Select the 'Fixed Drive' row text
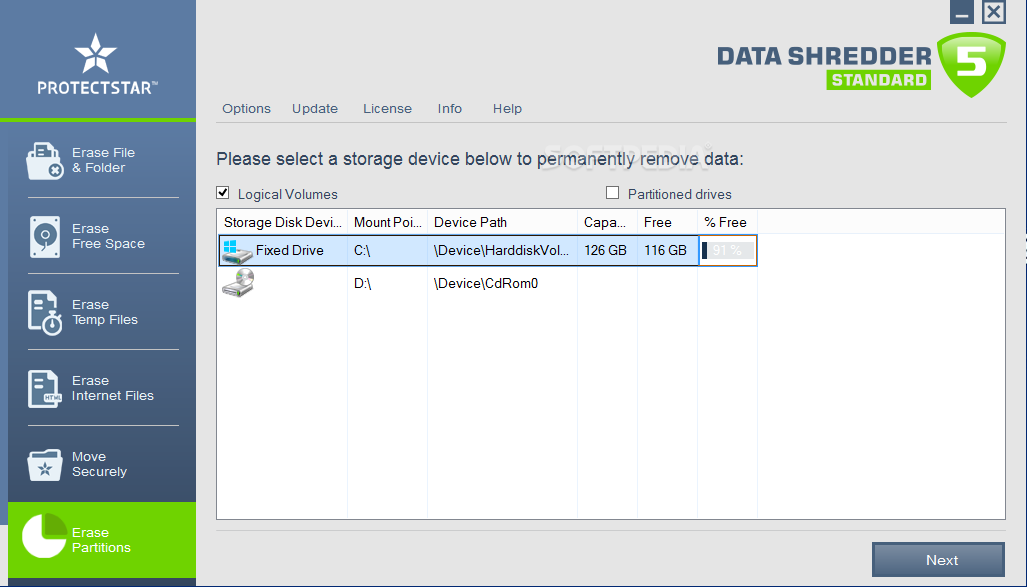Screen dimensions: 1027x587 289,250
